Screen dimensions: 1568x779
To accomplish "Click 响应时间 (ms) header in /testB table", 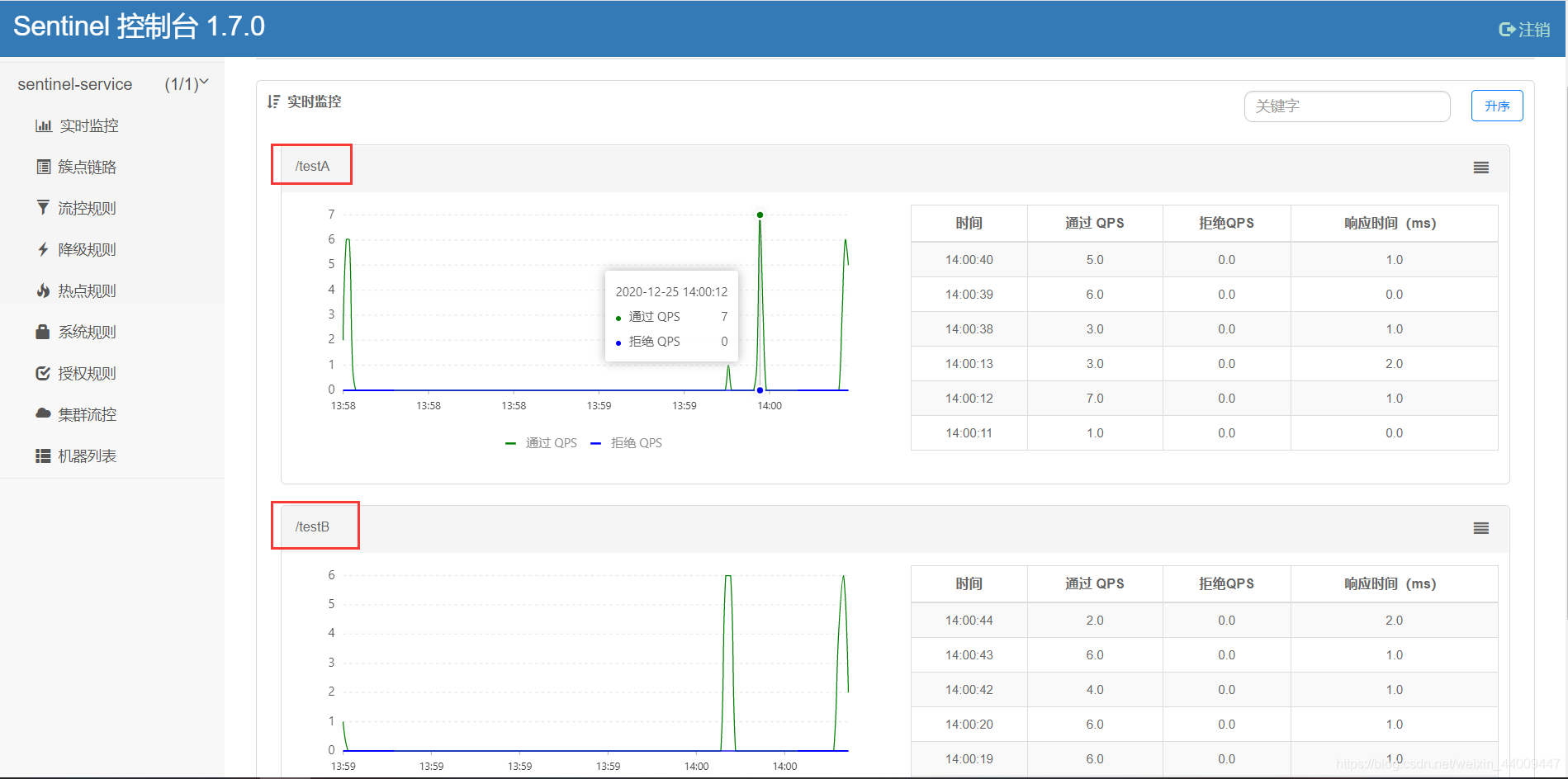I will (x=1395, y=583).
